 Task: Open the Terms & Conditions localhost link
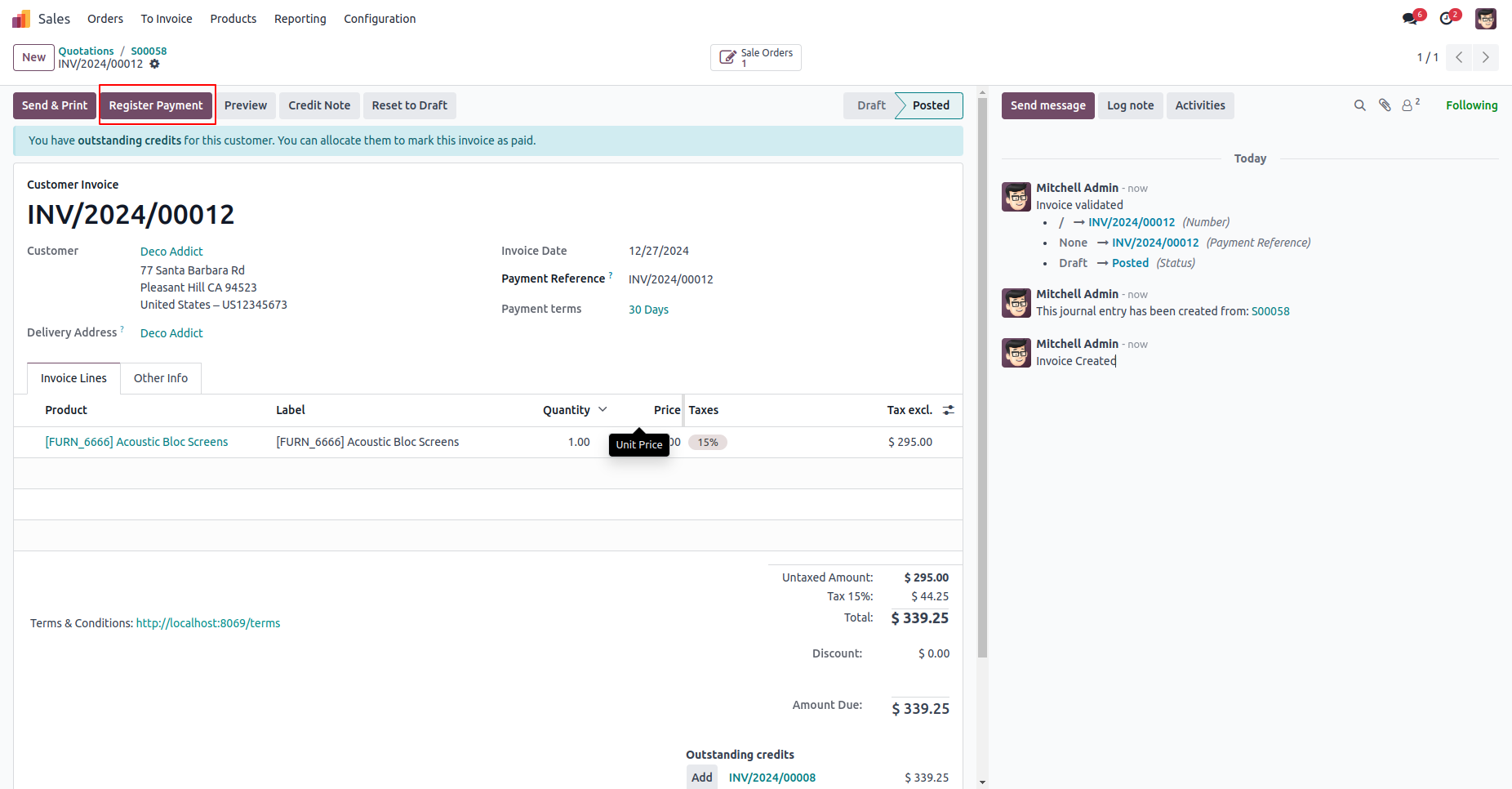[208, 623]
